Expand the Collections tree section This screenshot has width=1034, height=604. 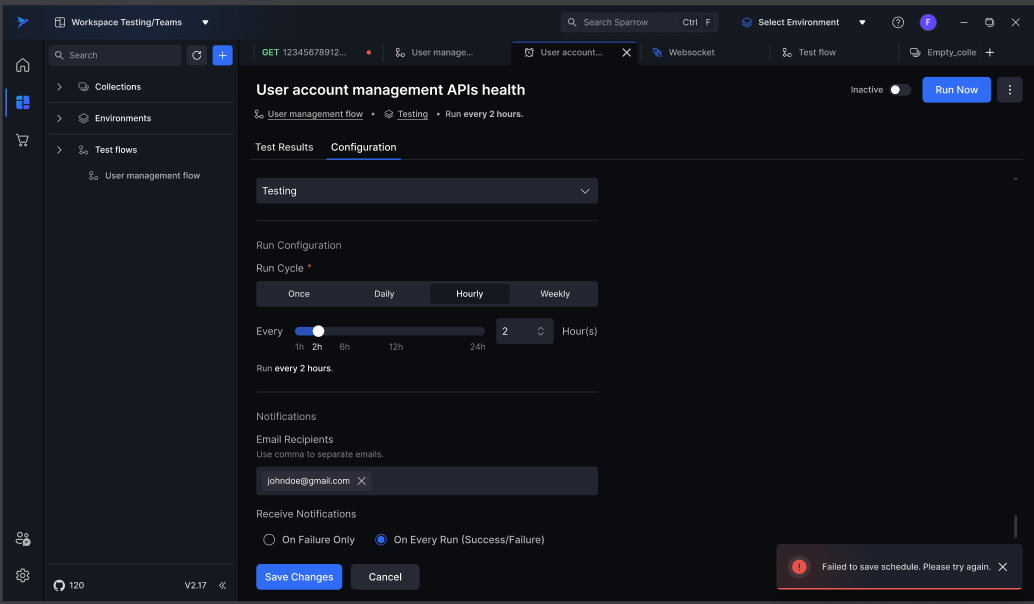59,87
